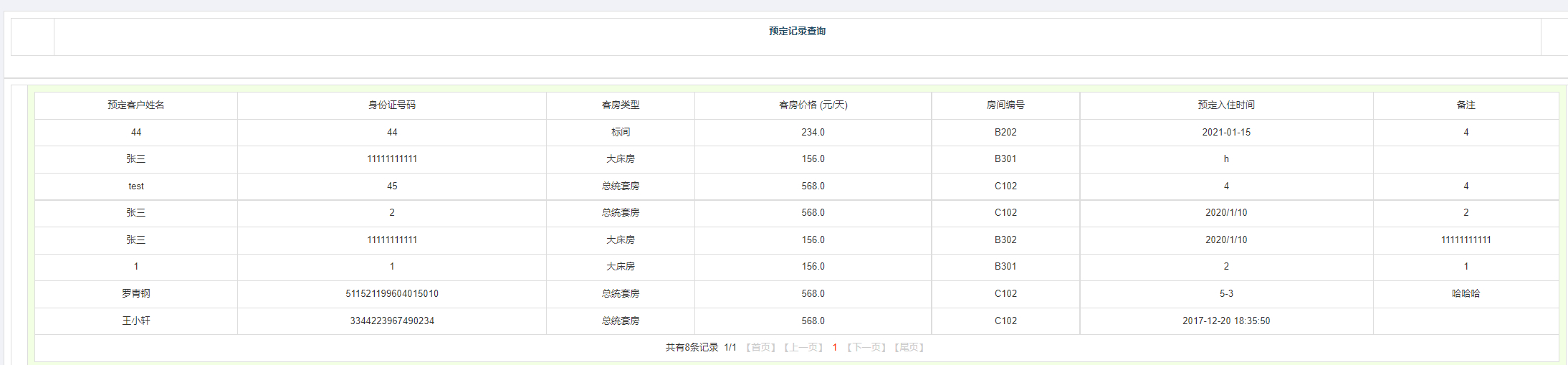Click the test customer name cell
The height and width of the screenshot is (365, 1568).
tap(136, 186)
